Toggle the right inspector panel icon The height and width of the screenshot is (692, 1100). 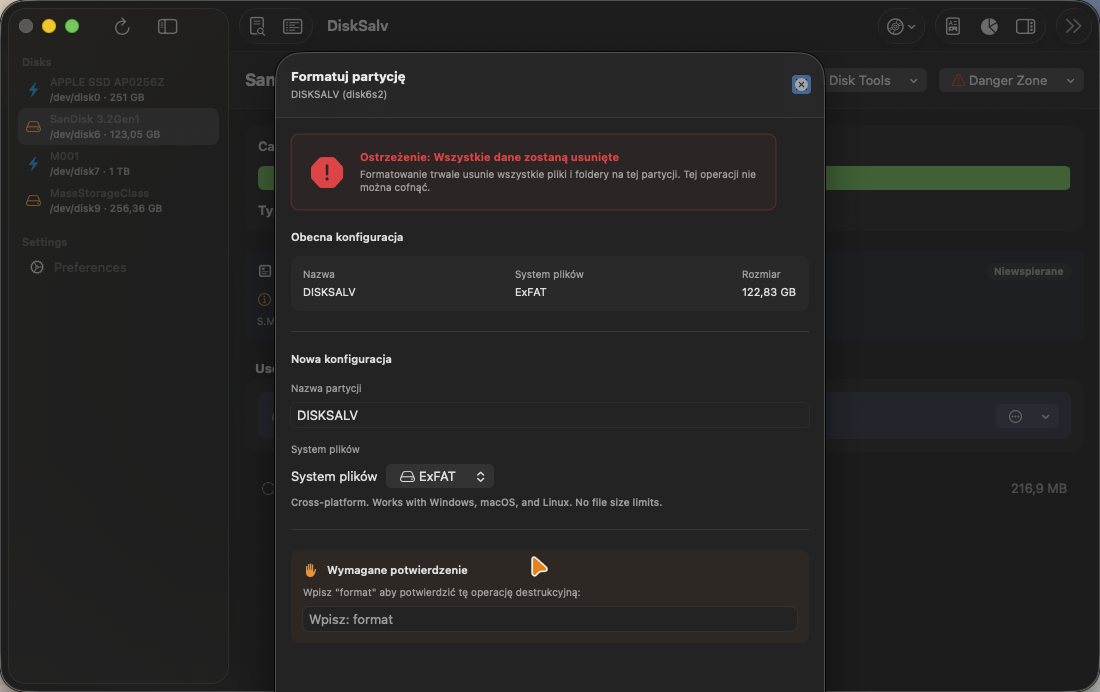[1026, 27]
